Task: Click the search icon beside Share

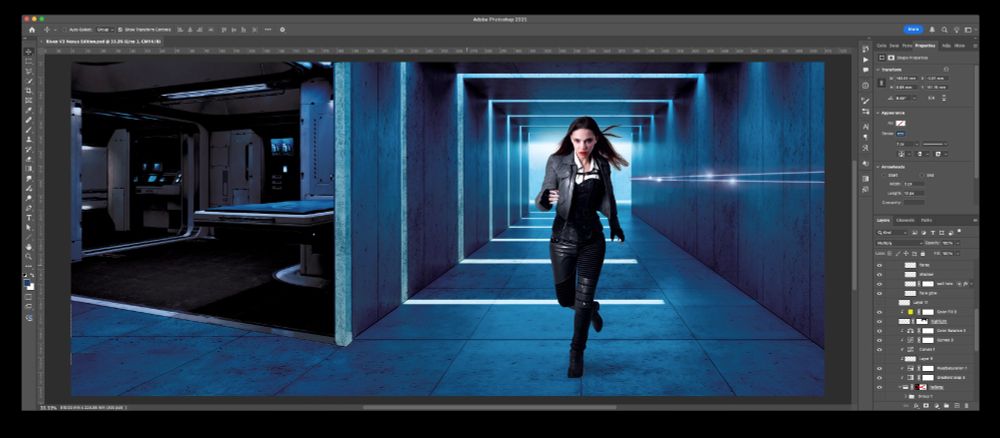Action: [x=945, y=29]
